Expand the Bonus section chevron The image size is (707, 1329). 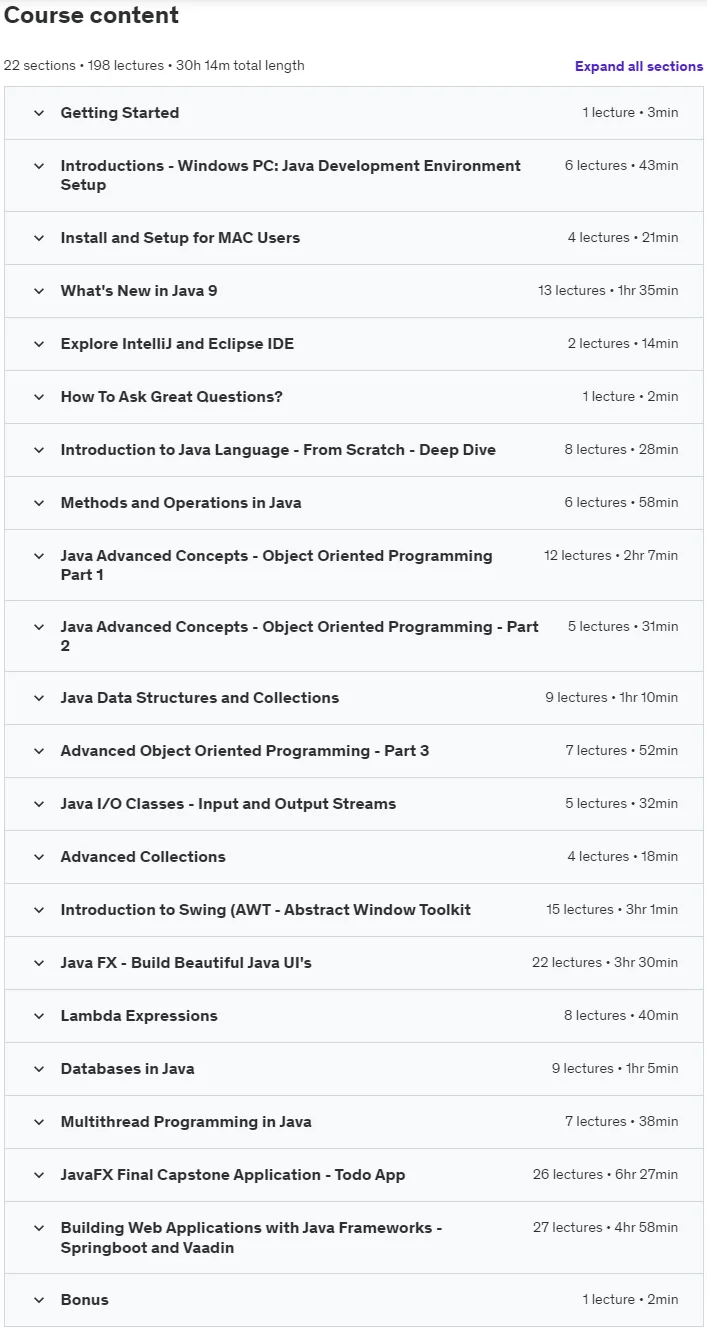[39, 1300]
